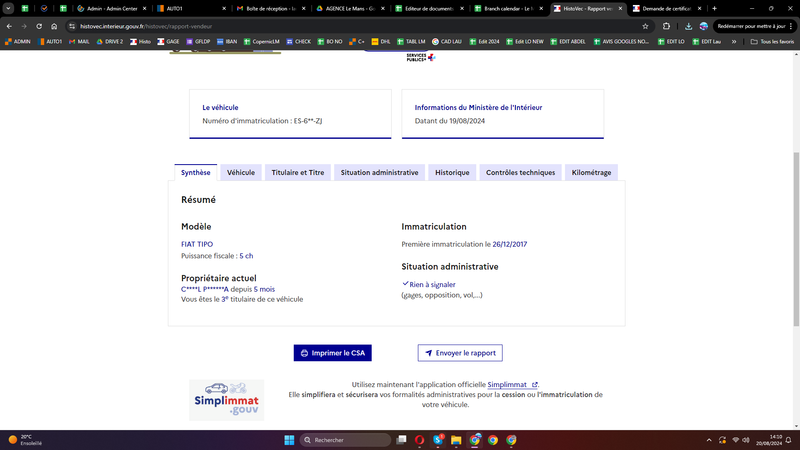Open the MAIL bookmark
The image size is (800, 450).
[79, 41]
